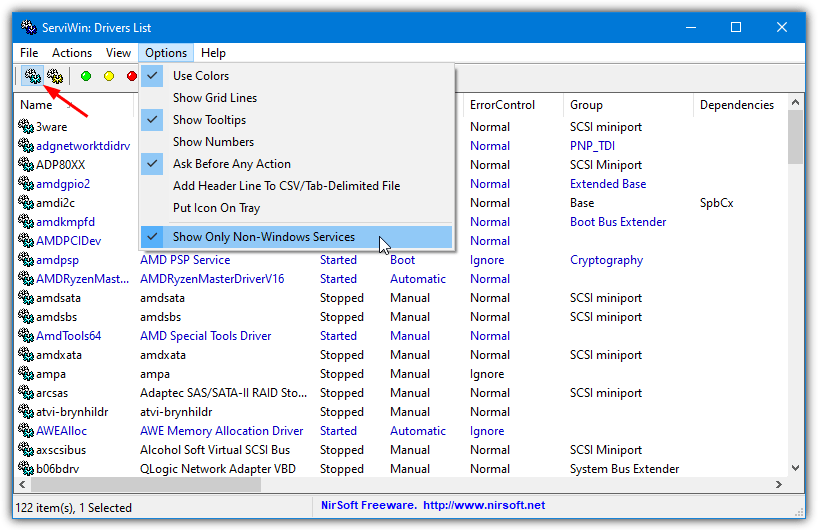Click the atvi-brynhildr row gear icon

tap(26, 412)
